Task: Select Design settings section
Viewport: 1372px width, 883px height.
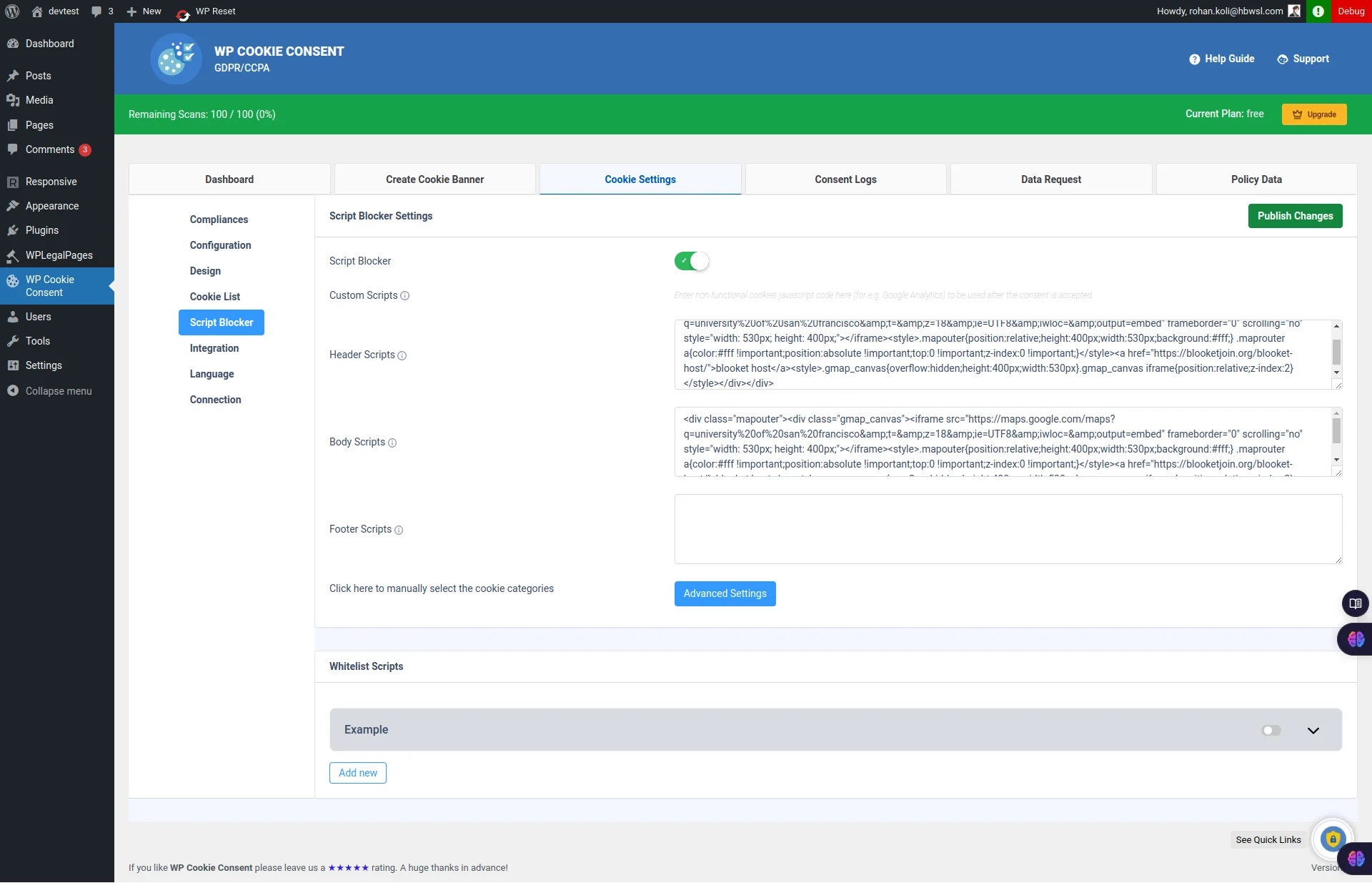Action: click(x=206, y=271)
